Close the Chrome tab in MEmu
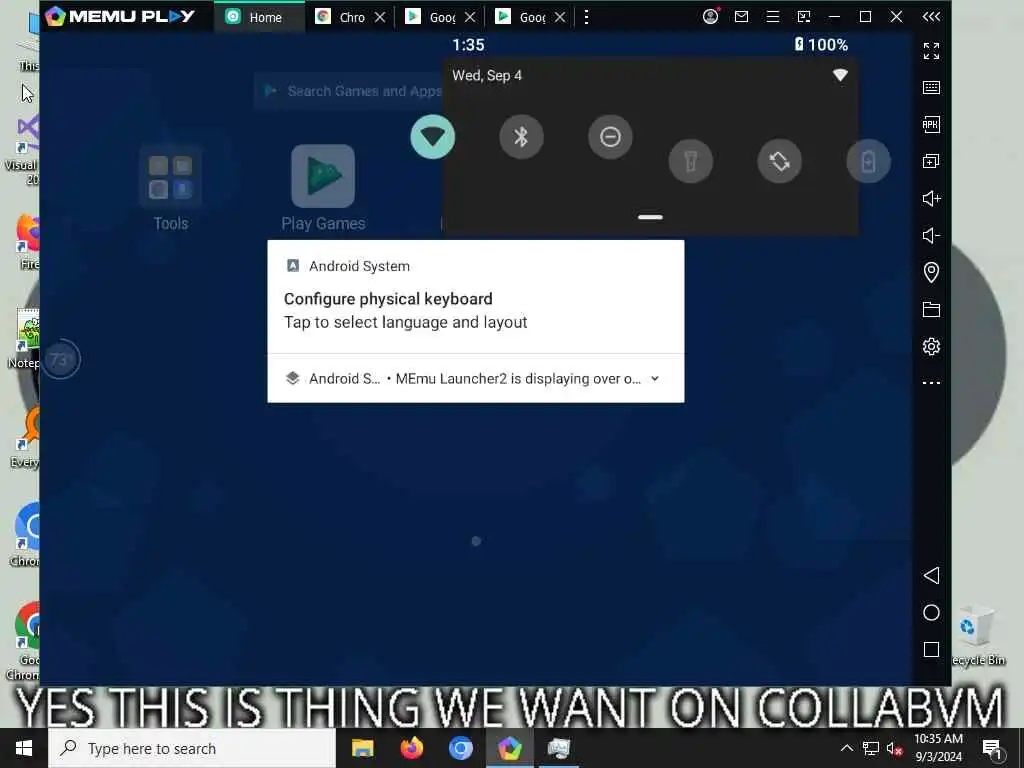Image resolution: width=1024 pixels, height=768 pixels. click(380, 18)
